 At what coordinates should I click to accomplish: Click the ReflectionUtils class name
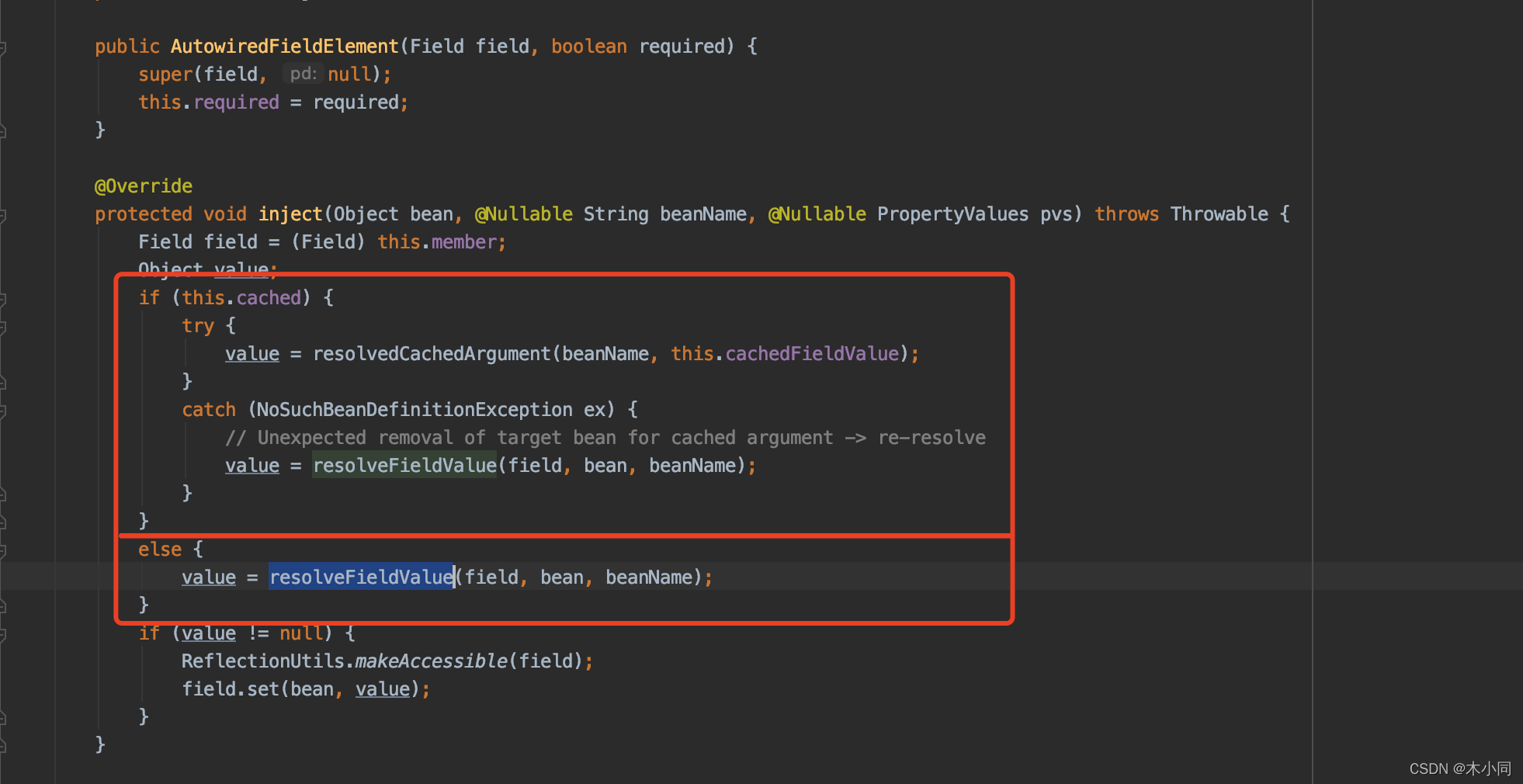click(x=263, y=661)
